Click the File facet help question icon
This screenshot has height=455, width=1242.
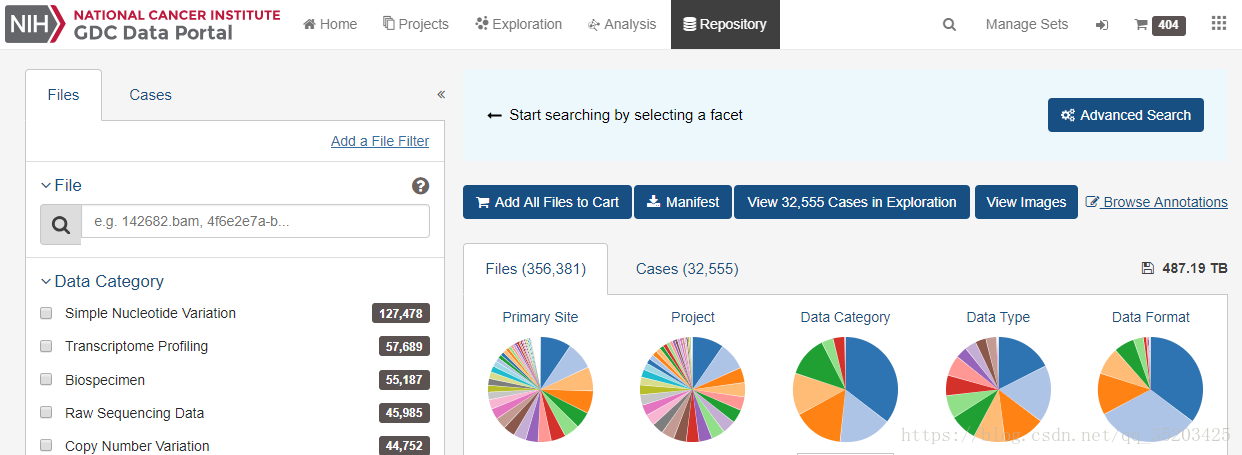tap(420, 186)
